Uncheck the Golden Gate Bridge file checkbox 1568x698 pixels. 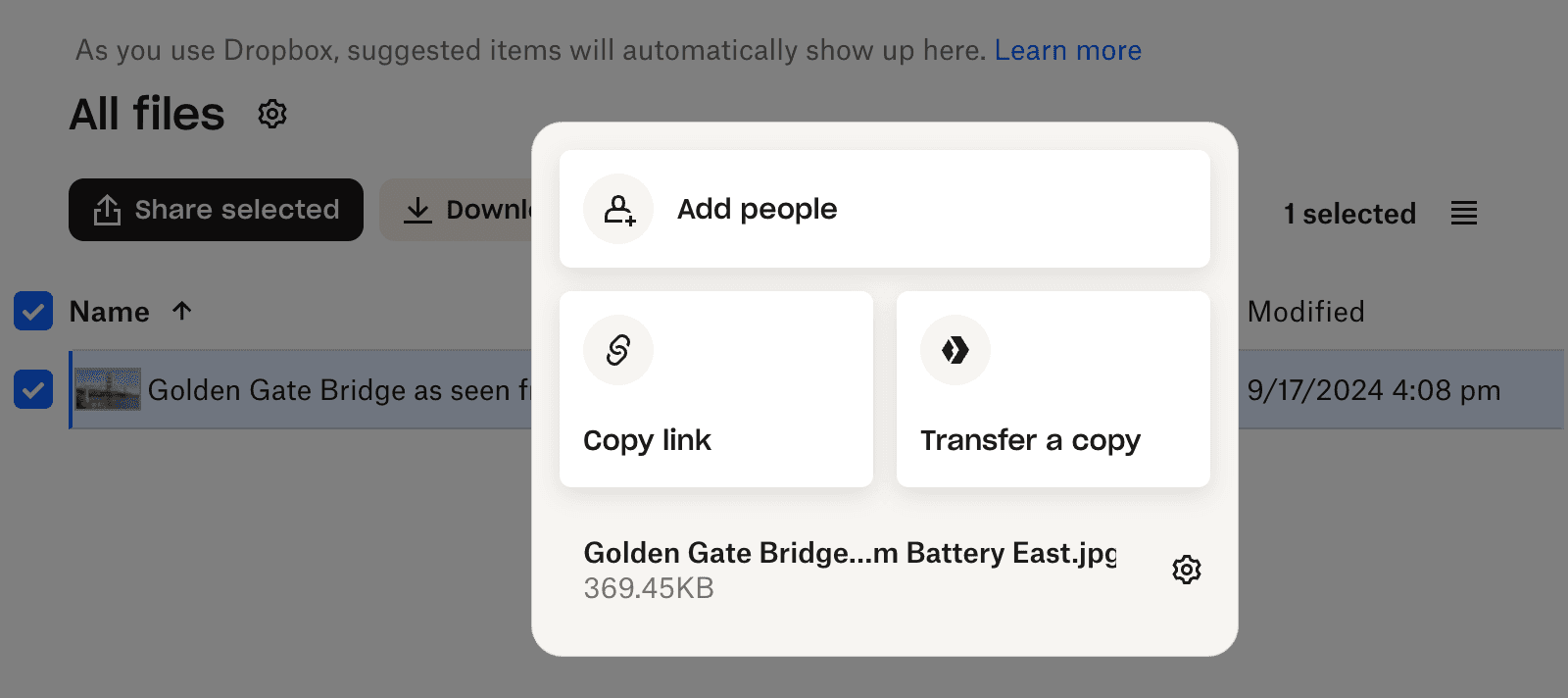coord(33,389)
